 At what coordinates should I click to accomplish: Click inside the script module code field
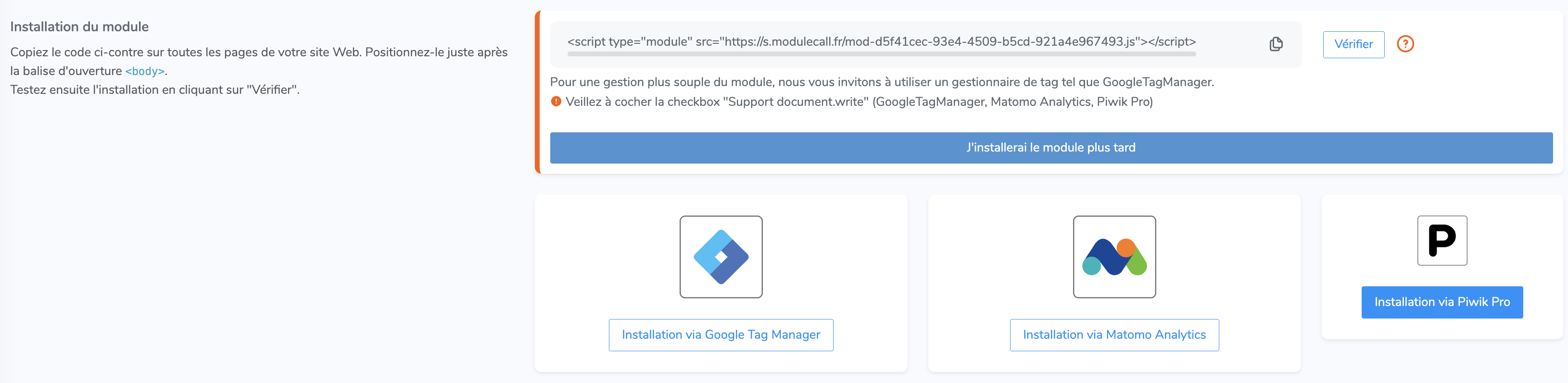(881, 41)
